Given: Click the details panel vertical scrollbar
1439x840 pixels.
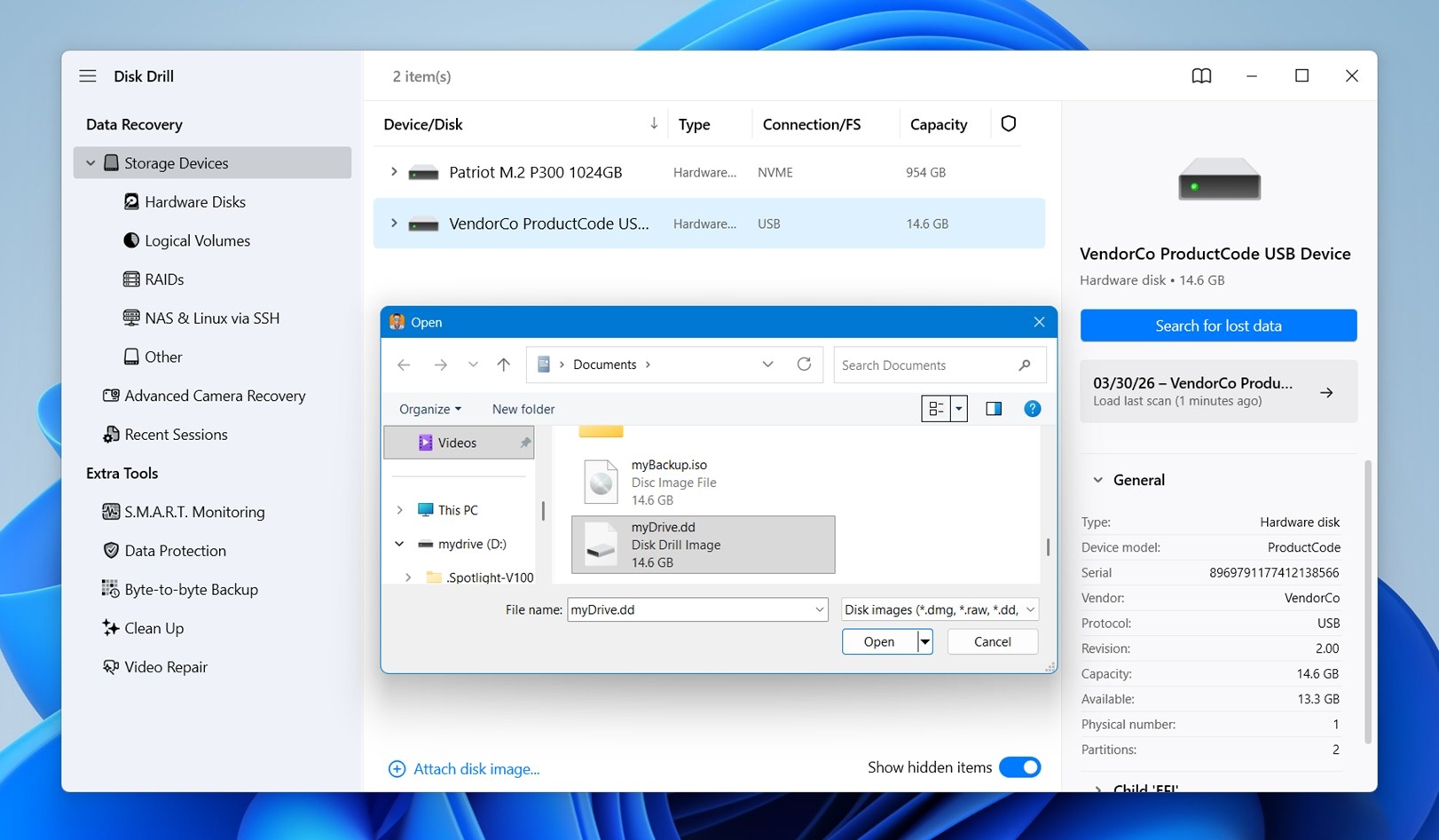Looking at the screenshot, I should point(1368,601).
